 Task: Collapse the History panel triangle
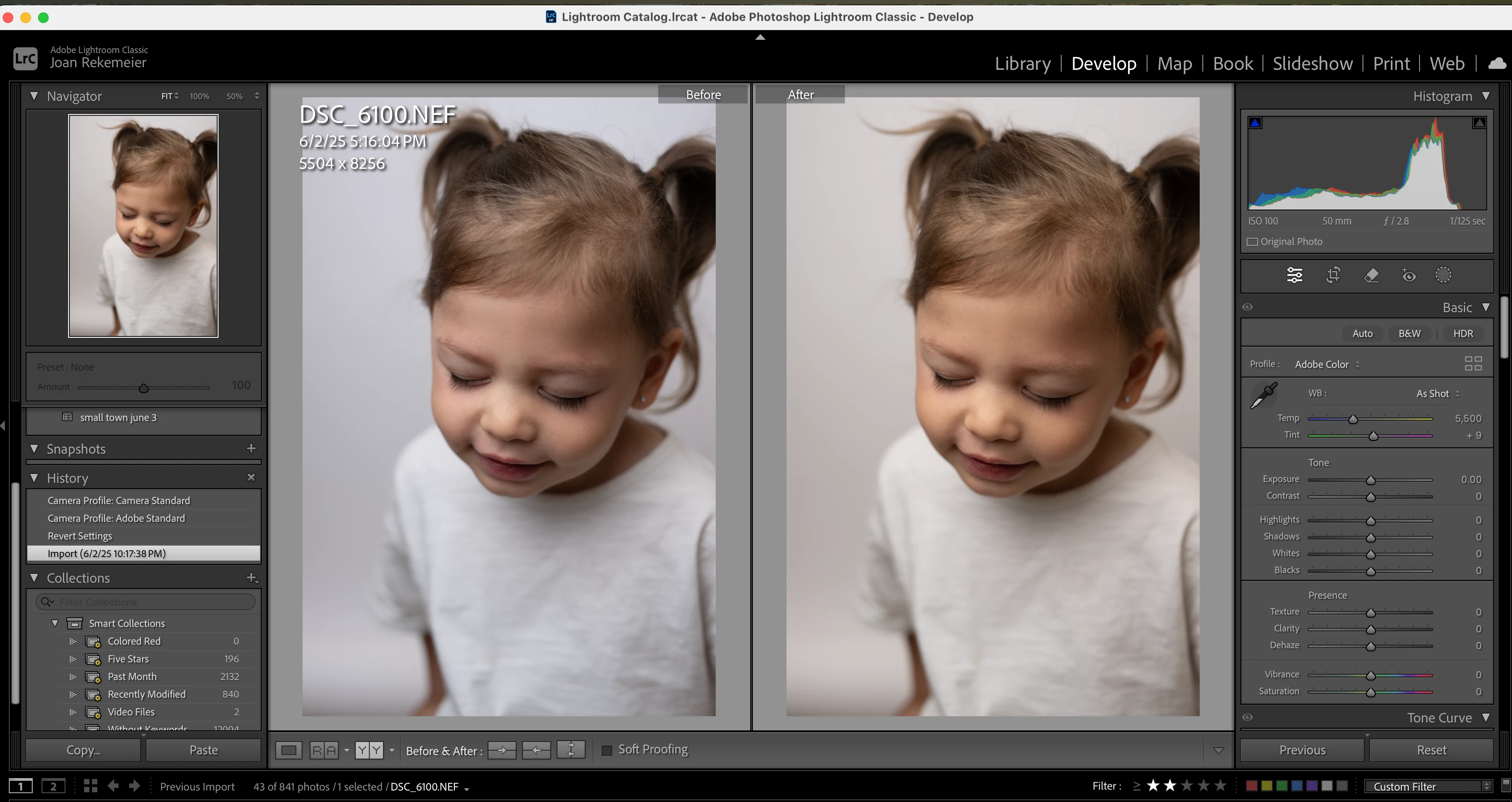[34, 478]
